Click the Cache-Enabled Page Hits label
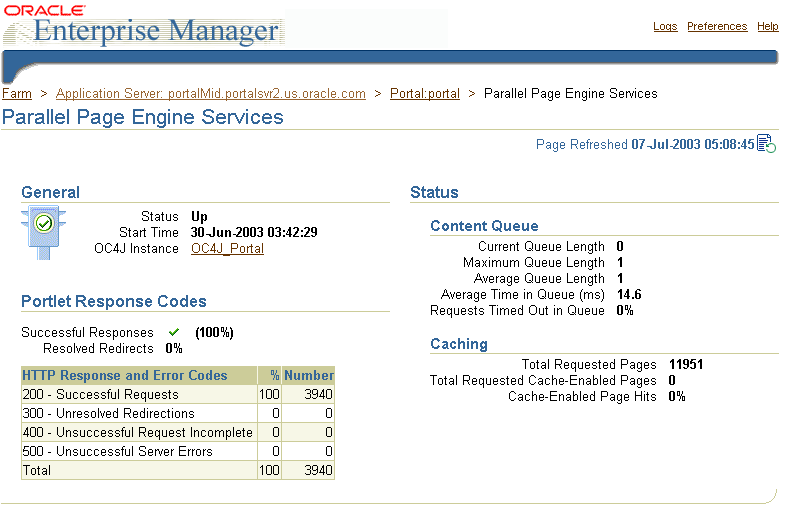 (582, 396)
